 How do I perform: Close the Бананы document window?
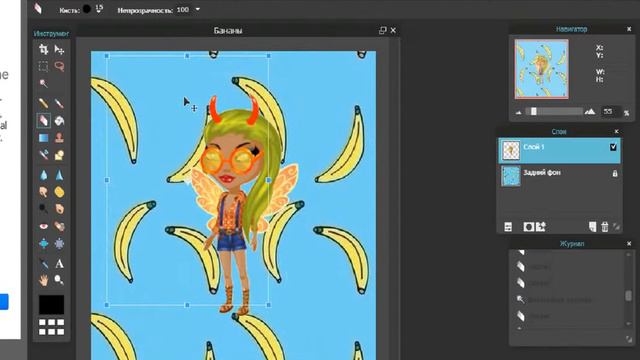(x=393, y=30)
